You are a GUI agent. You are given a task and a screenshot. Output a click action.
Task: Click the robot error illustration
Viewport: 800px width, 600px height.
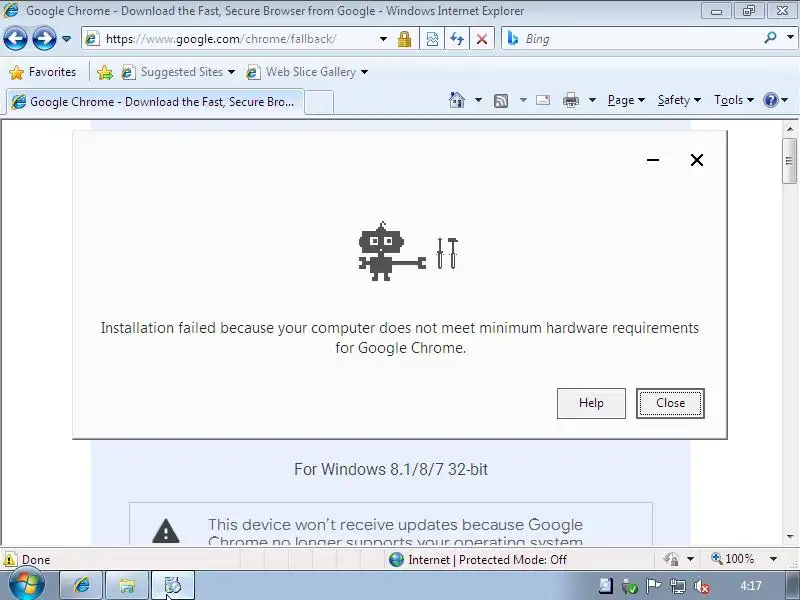click(408, 252)
